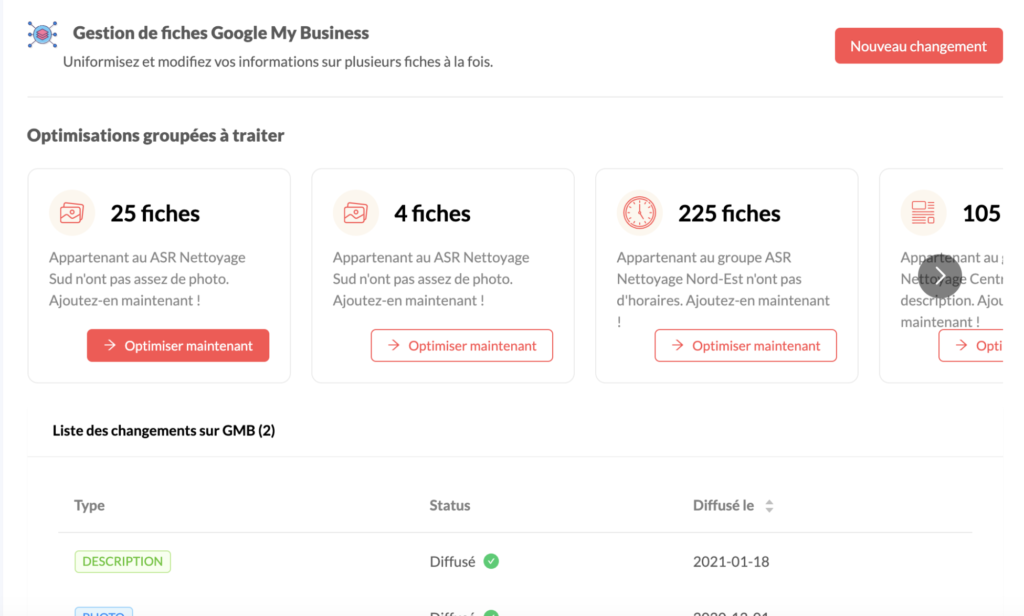Click the Nouveau changement button
The width and height of the screenshot is (1024, 616).
[918, 46]
